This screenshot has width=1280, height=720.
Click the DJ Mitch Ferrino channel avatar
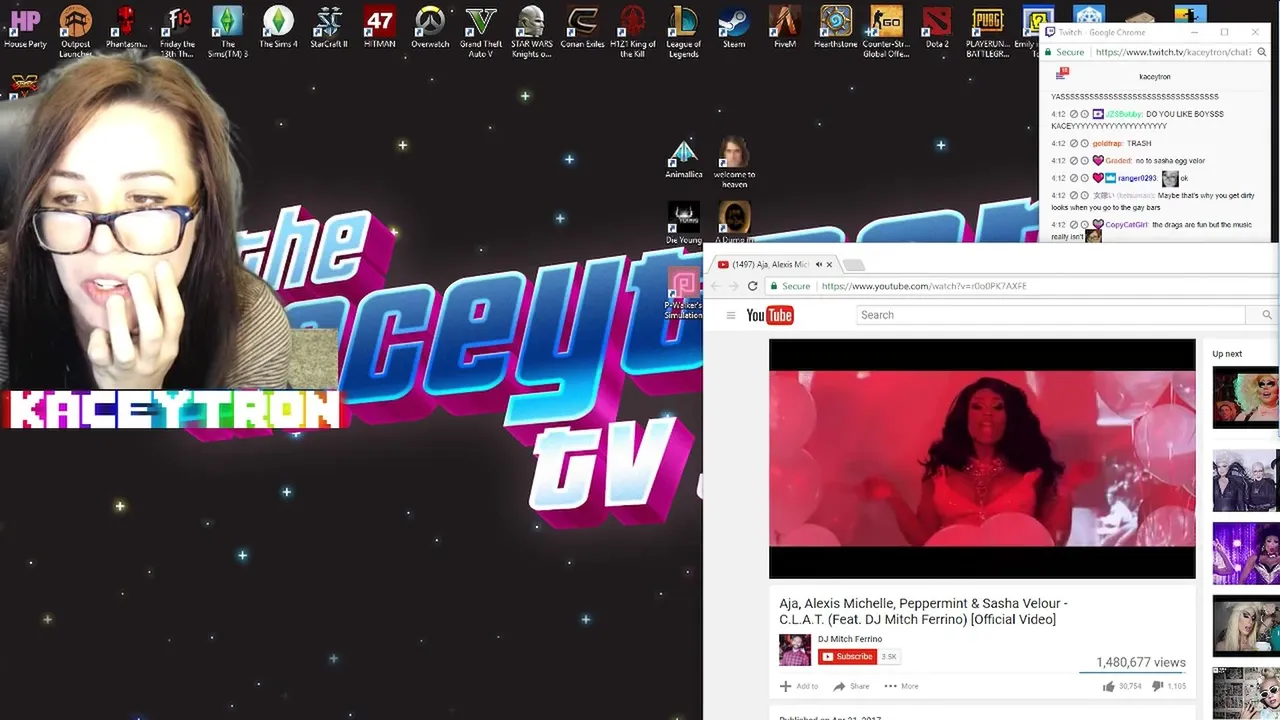pos(795,650)
